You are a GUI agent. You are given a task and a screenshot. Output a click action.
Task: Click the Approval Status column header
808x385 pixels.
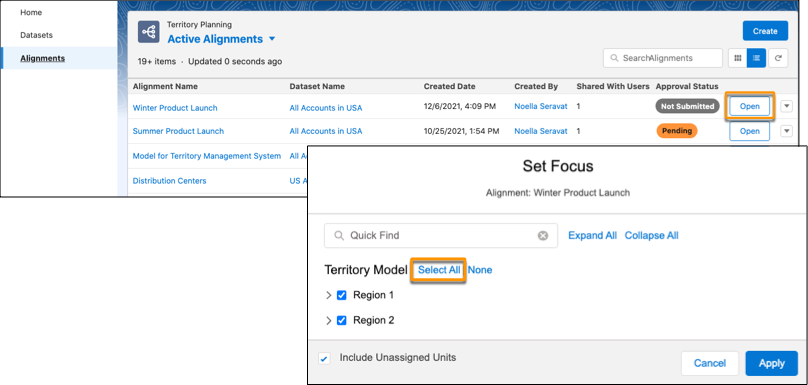point(687,87)
